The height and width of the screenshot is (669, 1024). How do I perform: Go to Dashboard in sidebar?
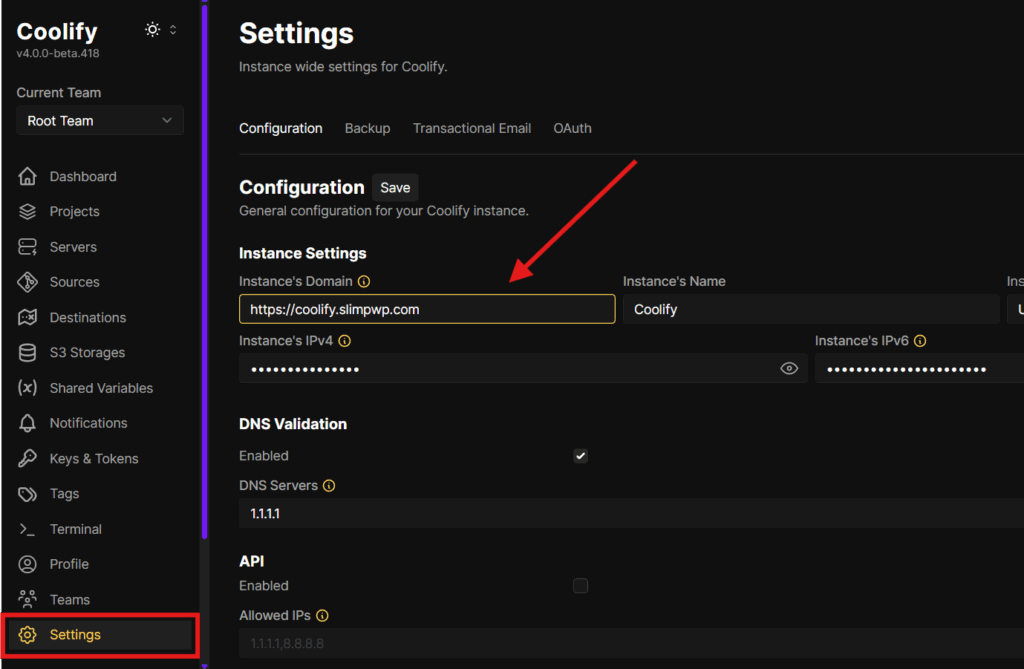tap(83, 176)
